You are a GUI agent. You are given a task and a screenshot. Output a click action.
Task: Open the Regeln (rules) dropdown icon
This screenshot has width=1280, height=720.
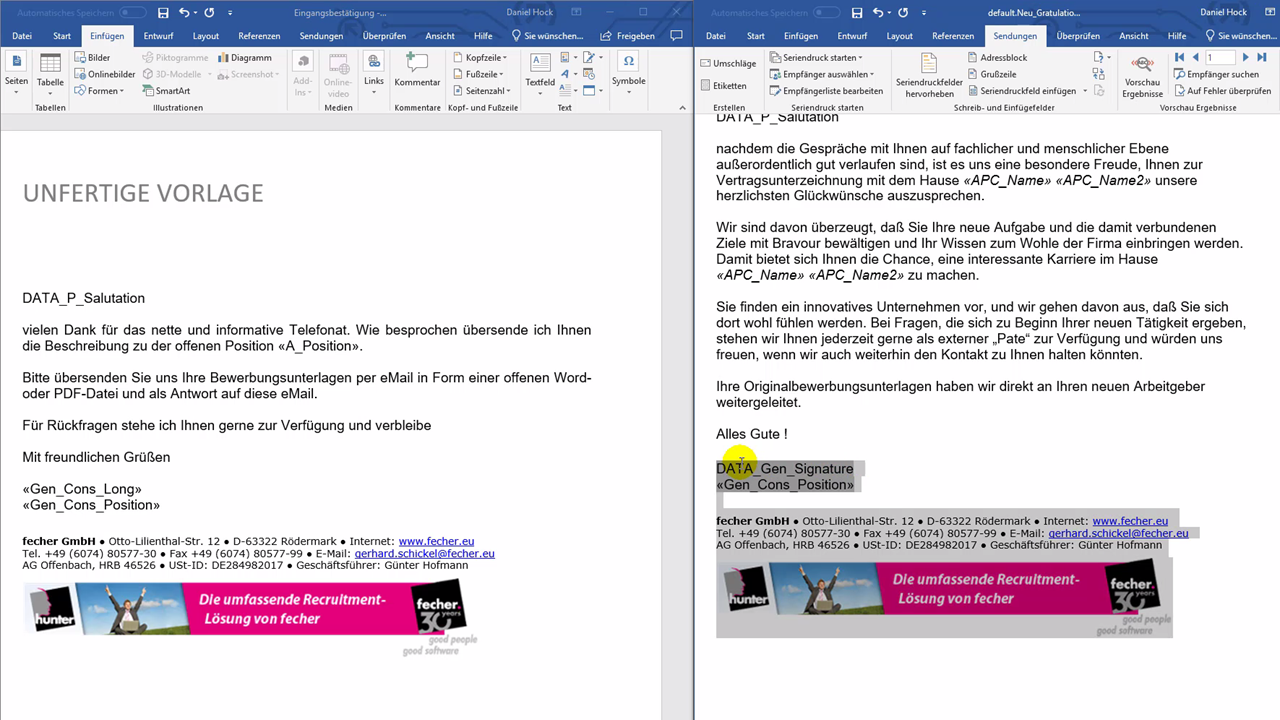coord(1102,58)
